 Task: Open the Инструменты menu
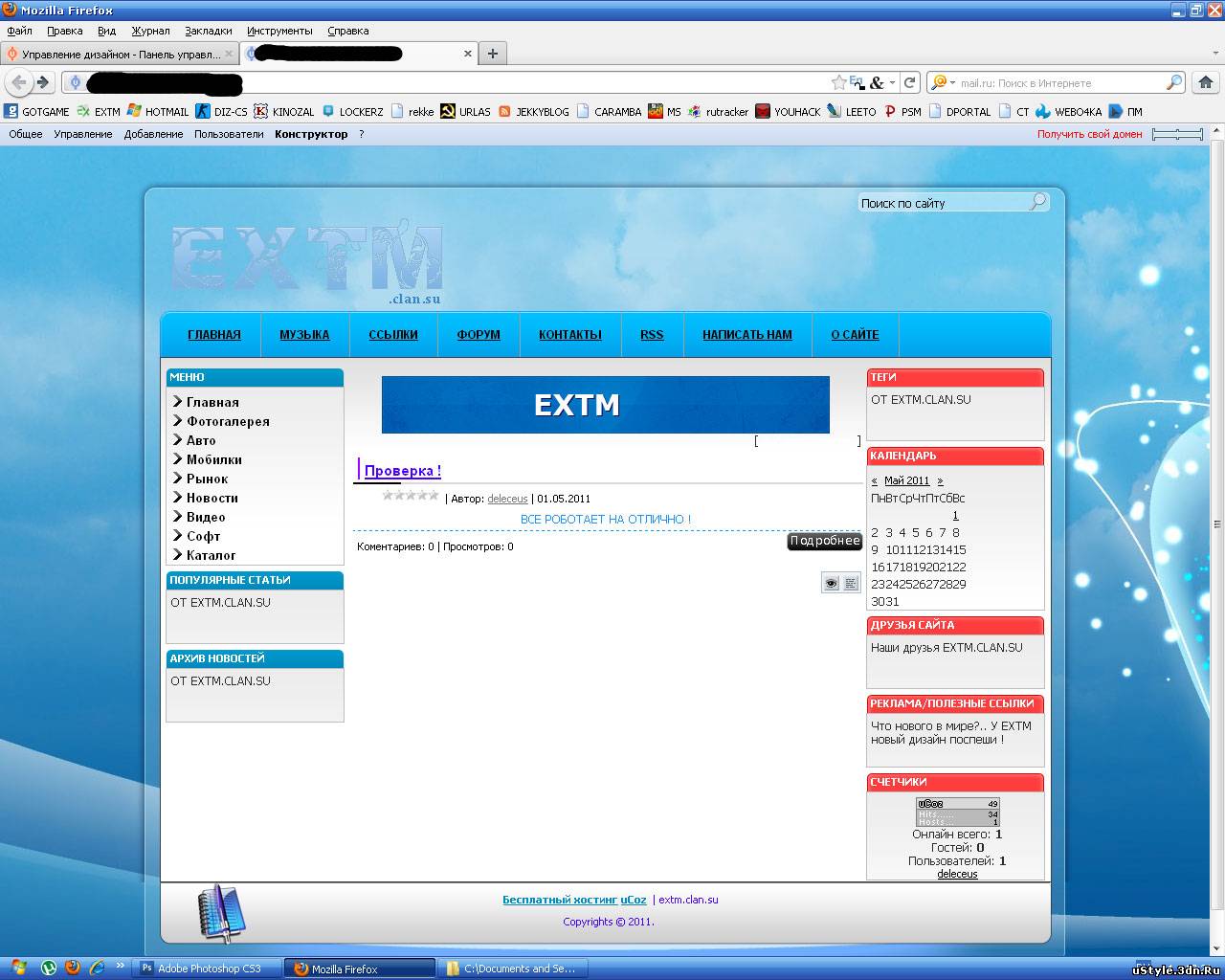(279, 31)
